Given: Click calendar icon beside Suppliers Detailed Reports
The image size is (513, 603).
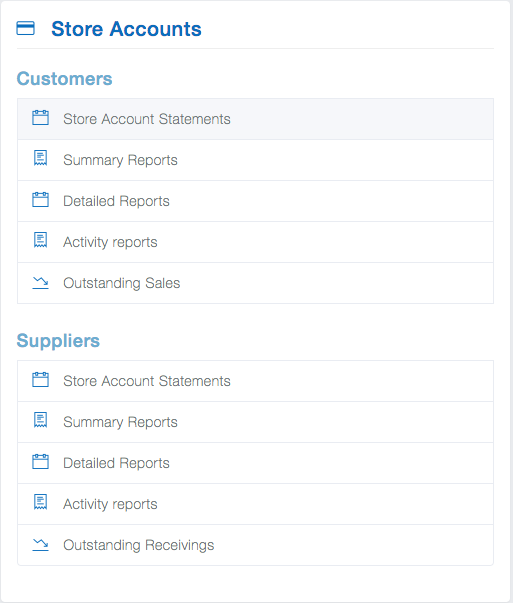Looking at the screenshot, I should pyautogui.click(x=40, y=461).
